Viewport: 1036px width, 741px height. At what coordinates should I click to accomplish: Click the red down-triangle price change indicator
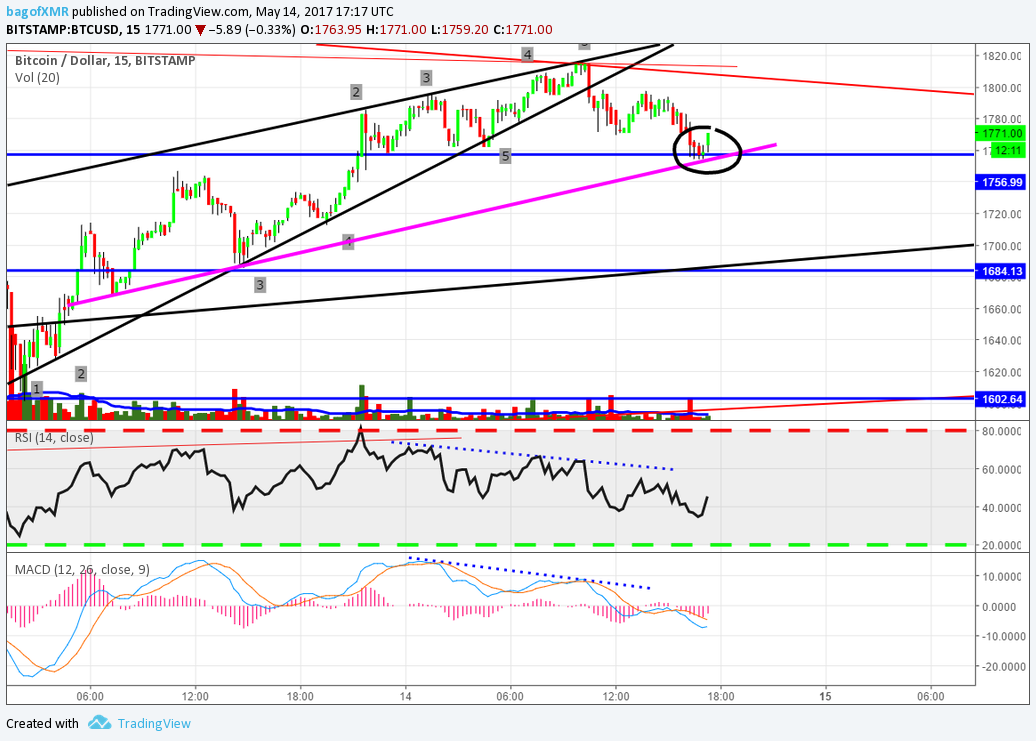pos(200,30)
